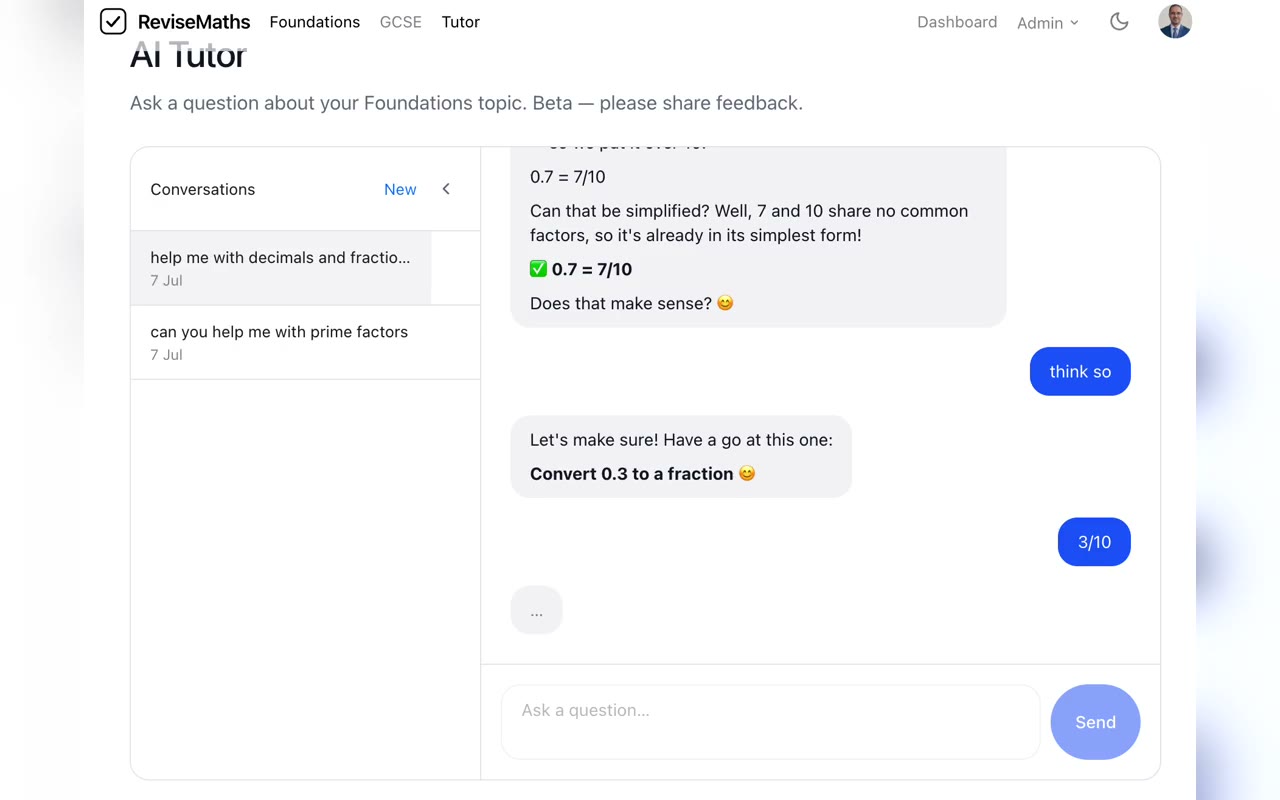
Task: Go to the GCSE nav item
Action: click(x=400, y=22)
